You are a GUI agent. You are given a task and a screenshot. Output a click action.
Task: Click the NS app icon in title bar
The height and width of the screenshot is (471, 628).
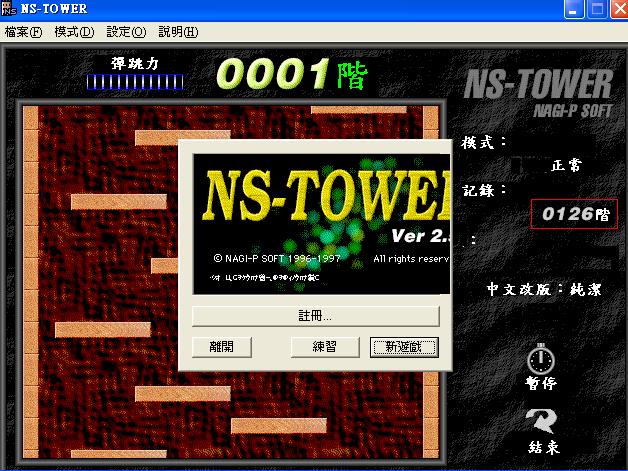(9, 8)
